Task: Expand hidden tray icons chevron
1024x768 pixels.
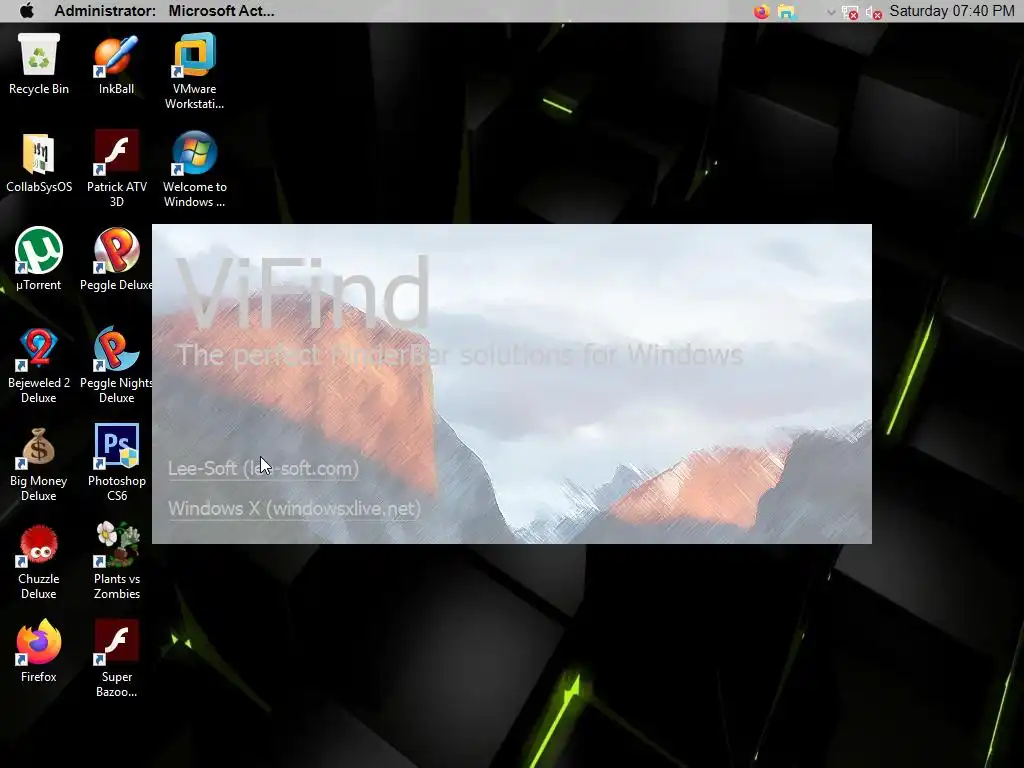Action: coord(831,12)
